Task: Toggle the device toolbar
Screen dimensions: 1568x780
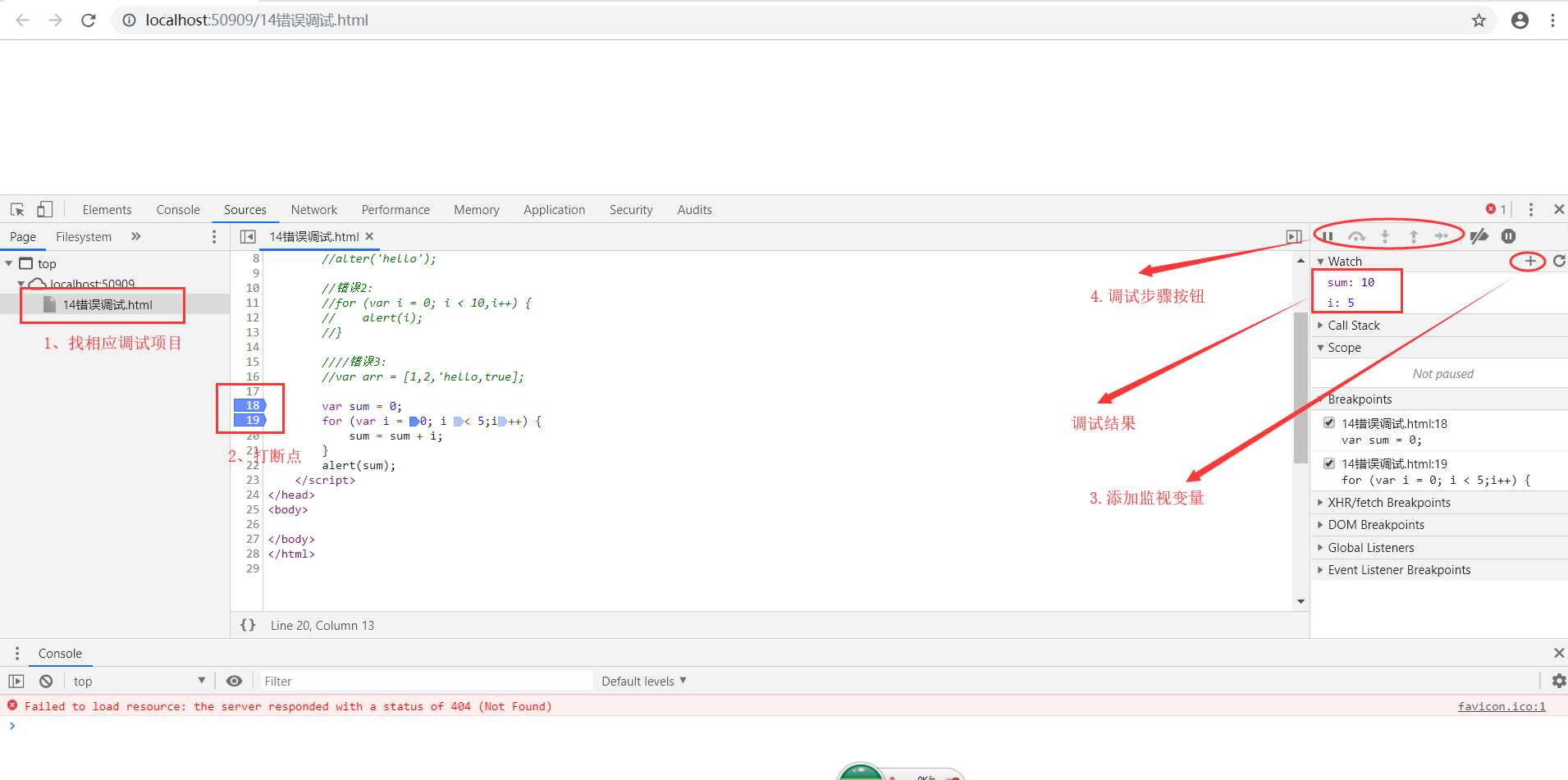Action: coord(44,209)
